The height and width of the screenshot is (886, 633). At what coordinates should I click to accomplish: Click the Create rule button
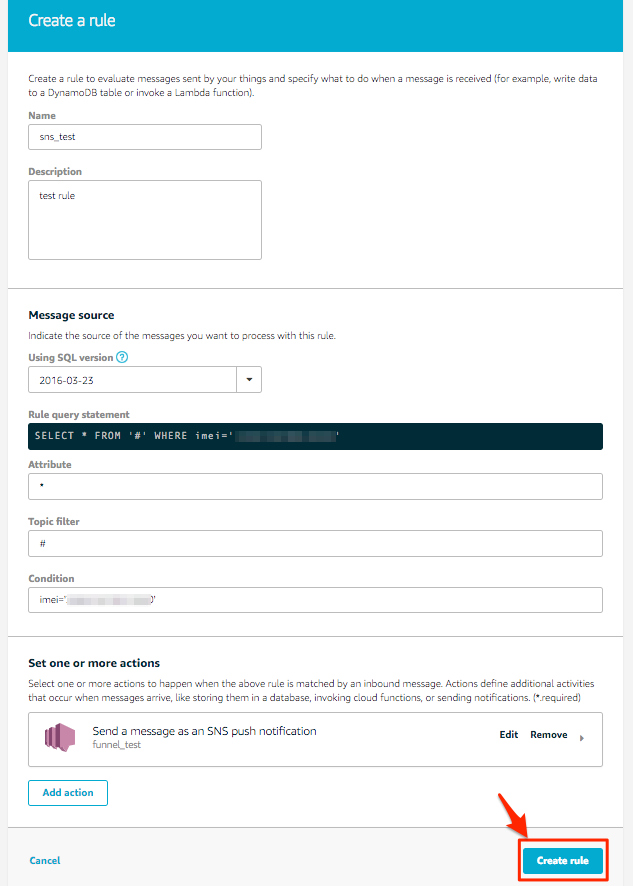(x=562, y=861)
